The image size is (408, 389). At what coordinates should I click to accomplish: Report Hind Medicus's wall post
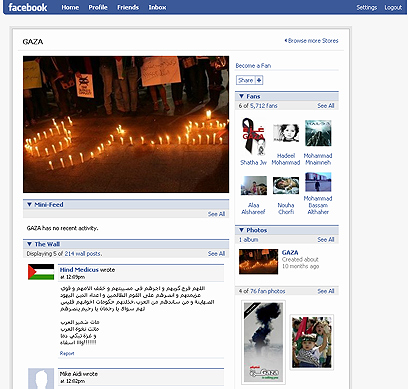coord(67,353)
